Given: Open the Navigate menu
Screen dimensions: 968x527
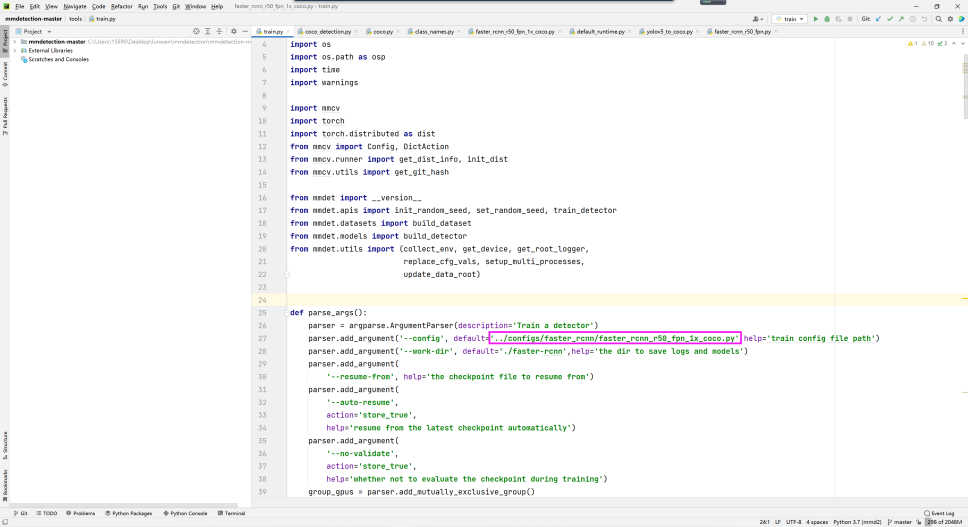Looking at the screenshot, I should (x=75, y=6).
